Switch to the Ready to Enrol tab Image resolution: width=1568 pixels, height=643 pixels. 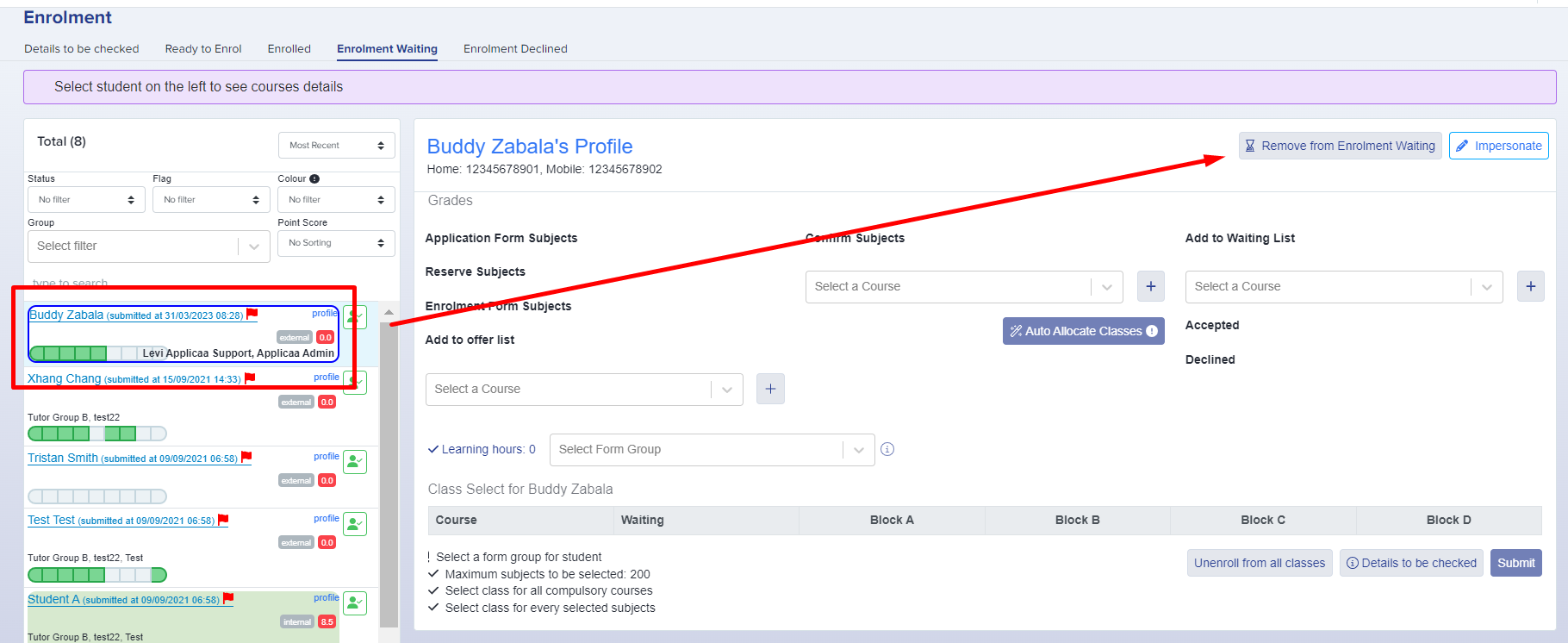203,48
